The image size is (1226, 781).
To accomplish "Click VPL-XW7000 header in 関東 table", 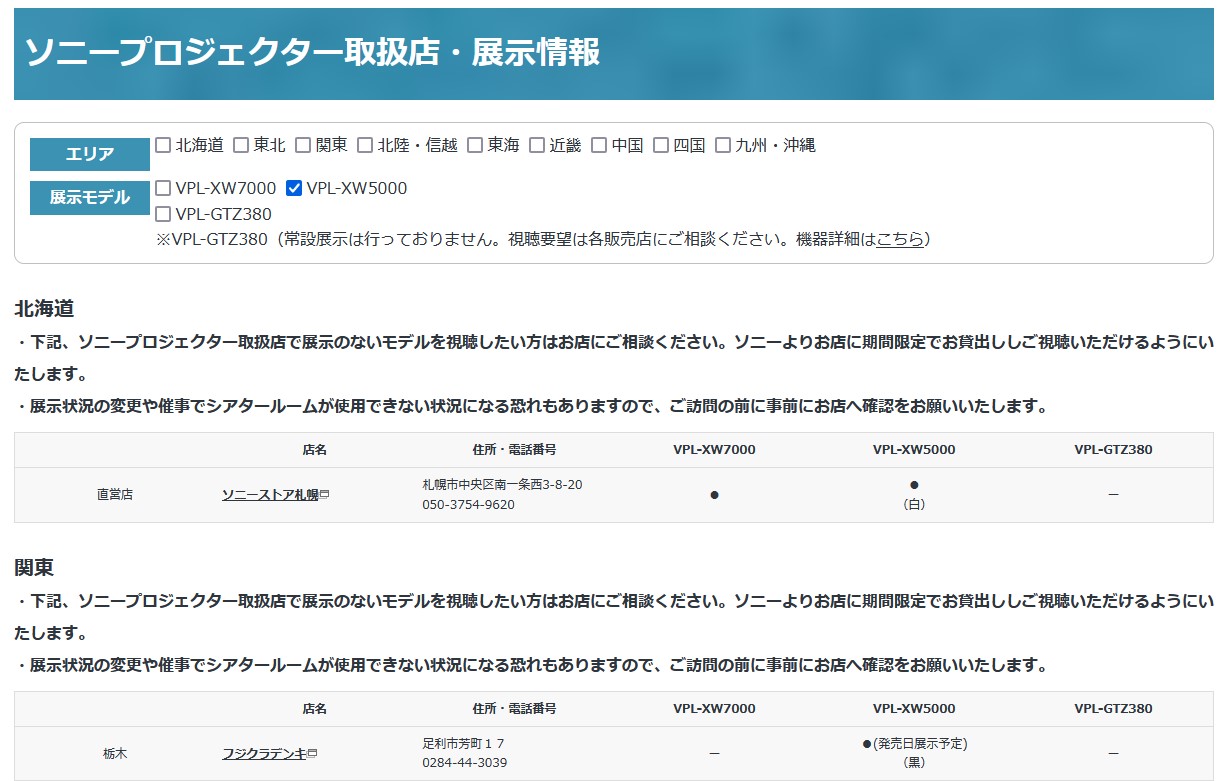I will coord(714,709).
